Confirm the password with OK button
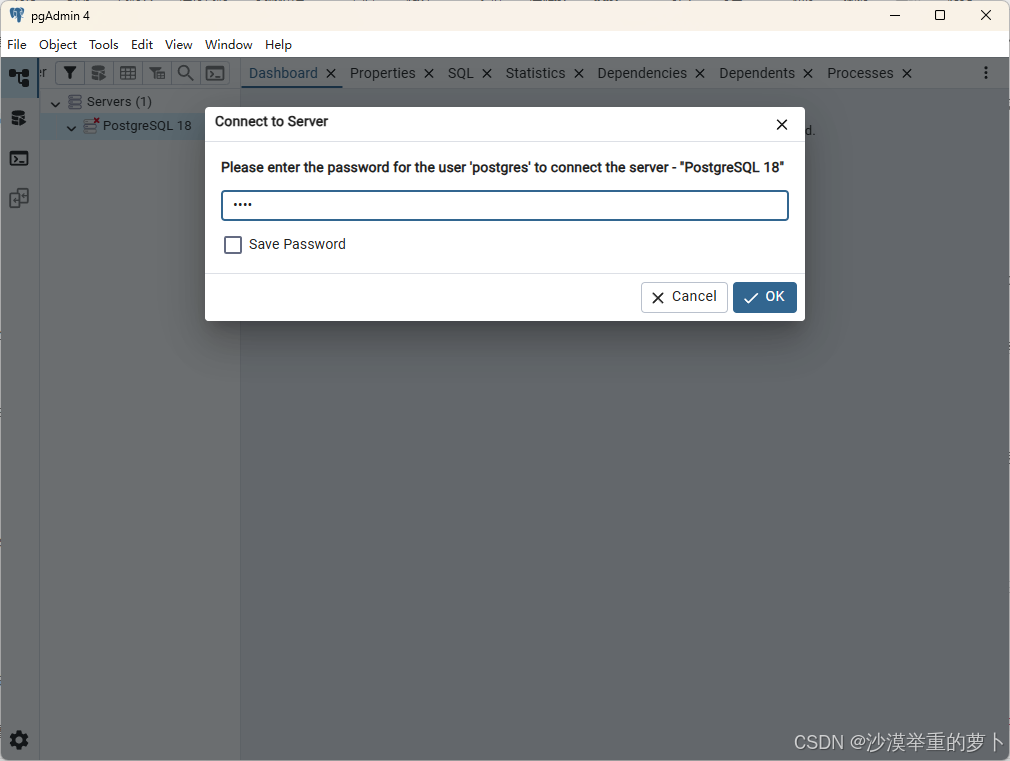Image resolution: width=1010 pixels, height=761 pixels. click(x=765, y=297)
